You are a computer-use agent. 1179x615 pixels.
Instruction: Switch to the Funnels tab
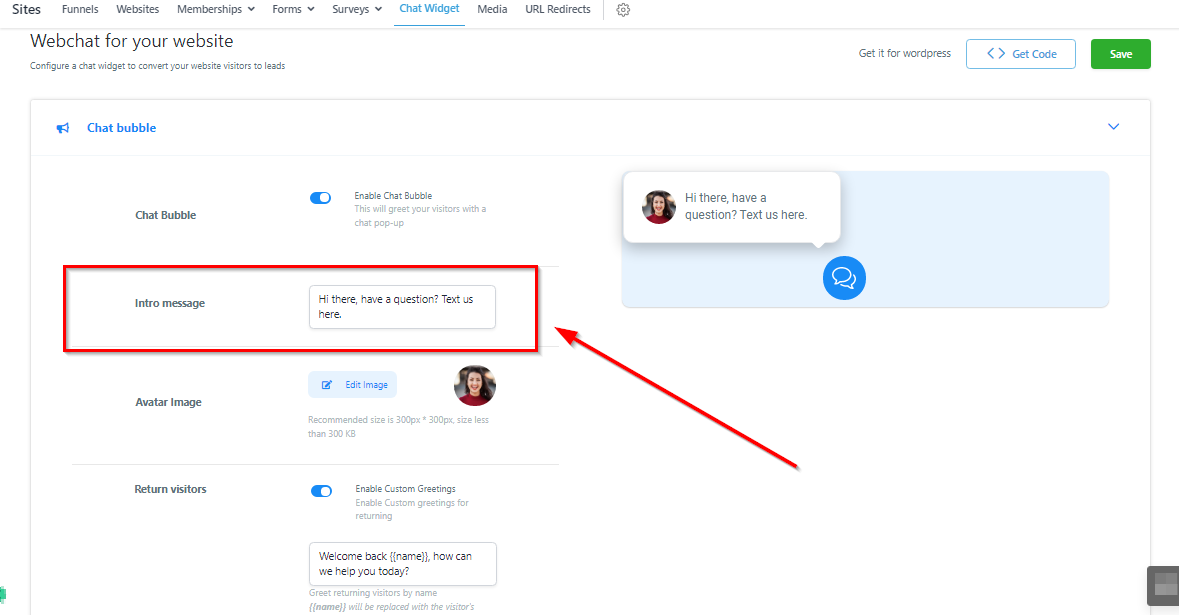80,10
